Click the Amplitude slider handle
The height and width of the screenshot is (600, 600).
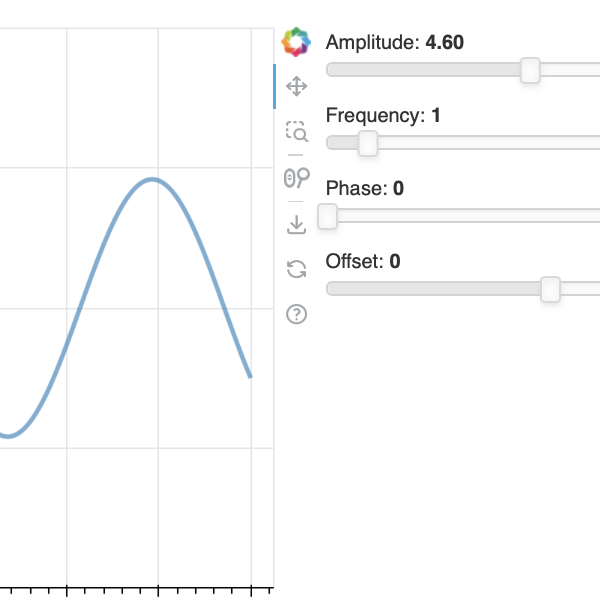click(x=530, y=70)
